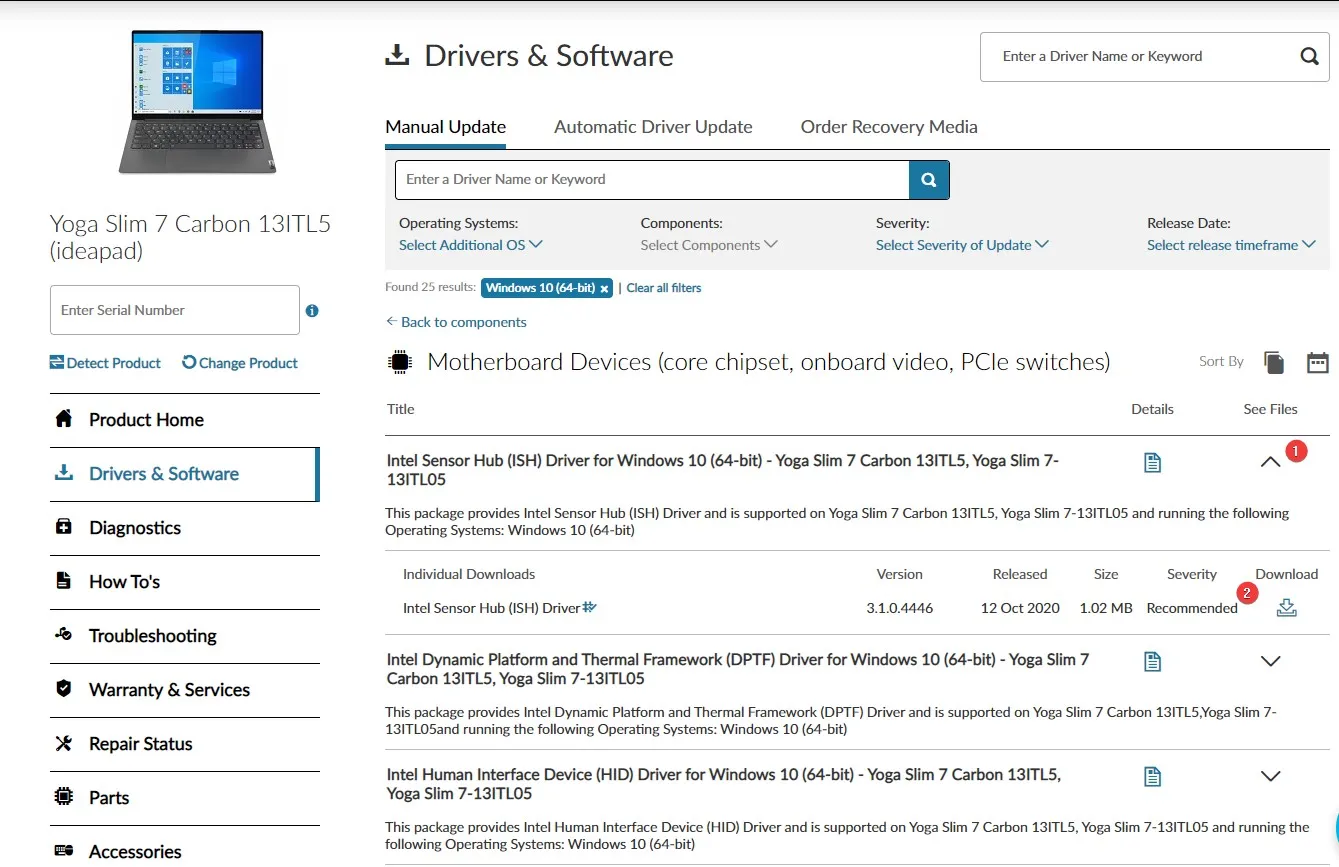
Task: Click Change Product link
Action: tap(240, 363)
